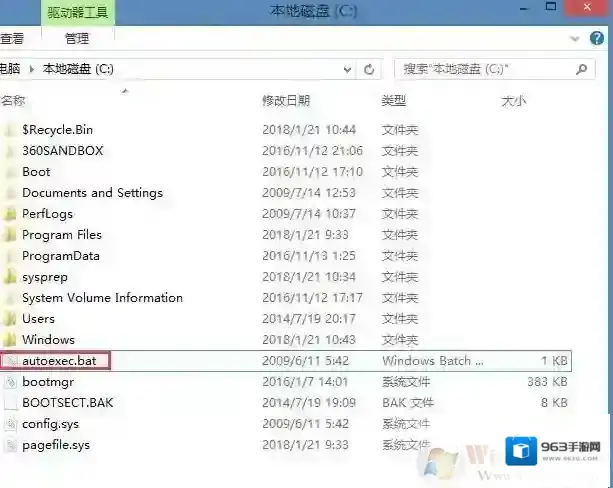The image size is (613, 488).
Task: Click the magnifier icon in search box
Action: [x=582, y=69]
